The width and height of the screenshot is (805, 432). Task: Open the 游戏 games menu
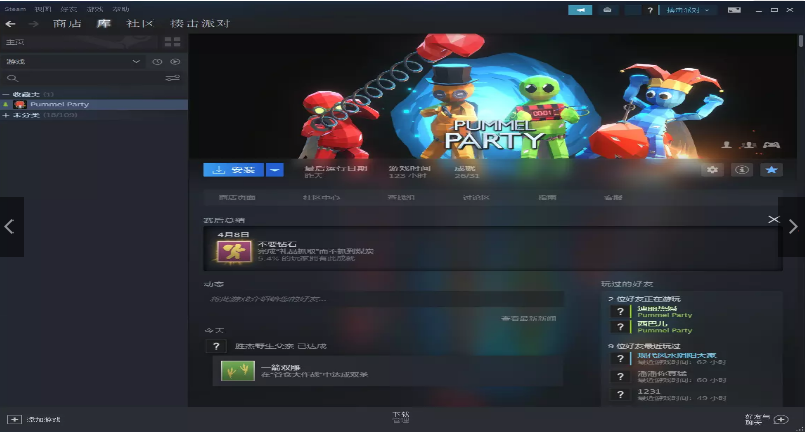[95, 9]
